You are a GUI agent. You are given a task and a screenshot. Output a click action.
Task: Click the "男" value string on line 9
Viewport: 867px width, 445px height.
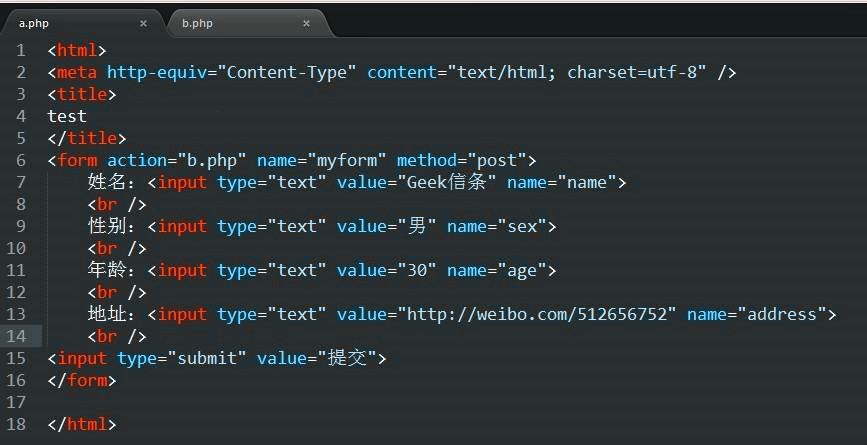tap(417, 226)
